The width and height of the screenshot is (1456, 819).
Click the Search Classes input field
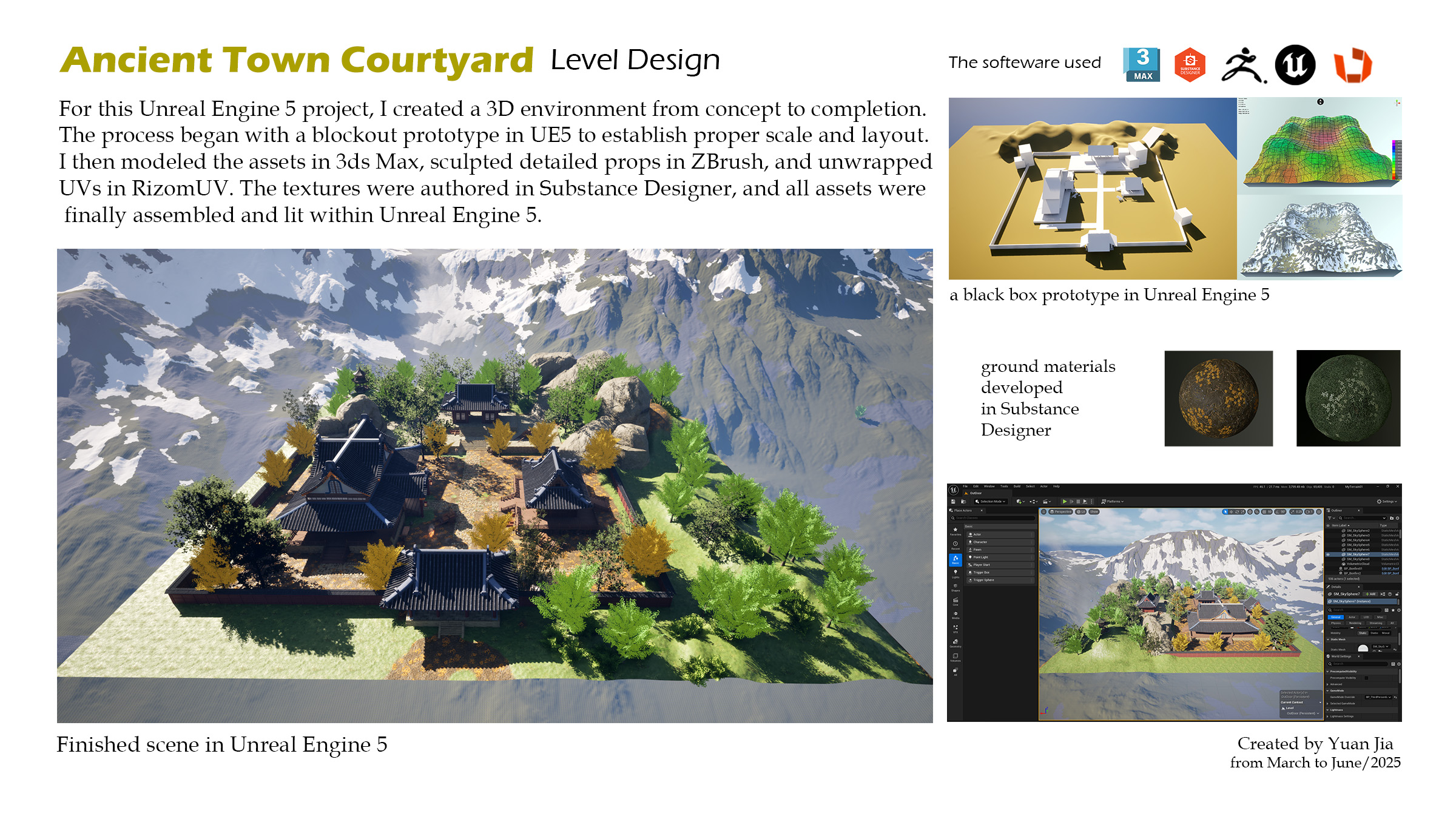(x=994, y=518)
